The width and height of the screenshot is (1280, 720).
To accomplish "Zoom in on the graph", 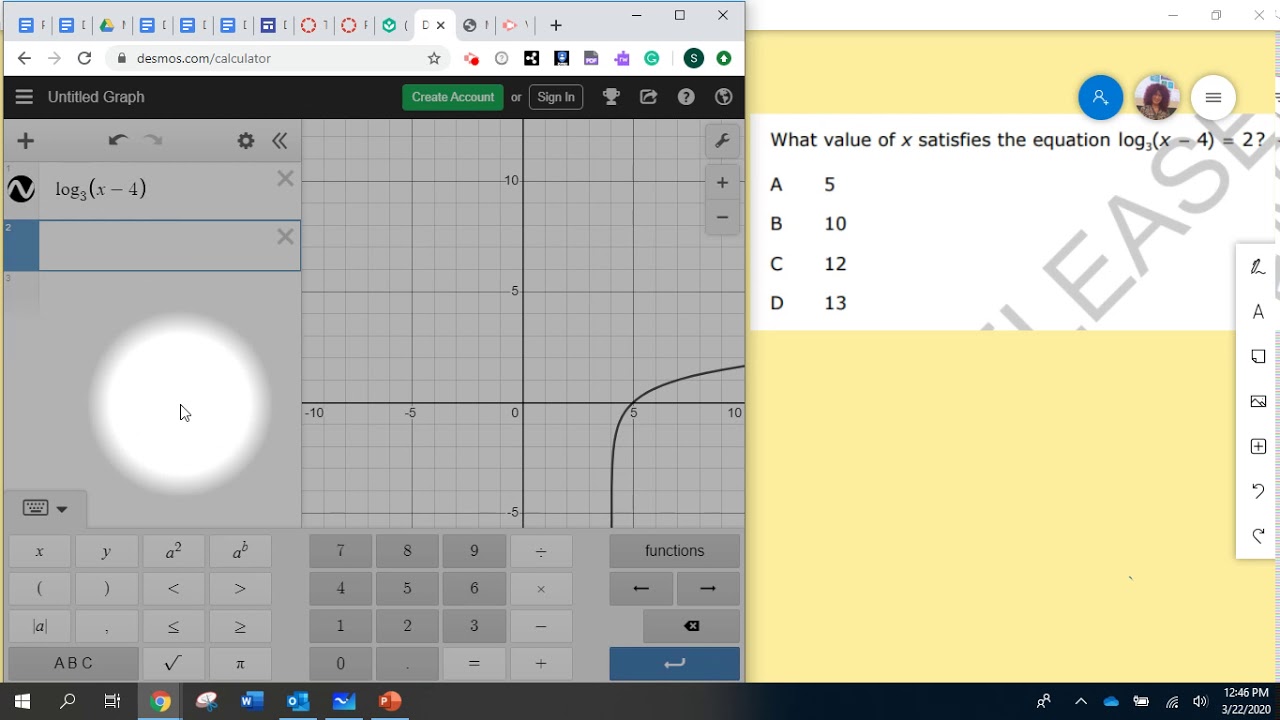I will coord(722,183).
